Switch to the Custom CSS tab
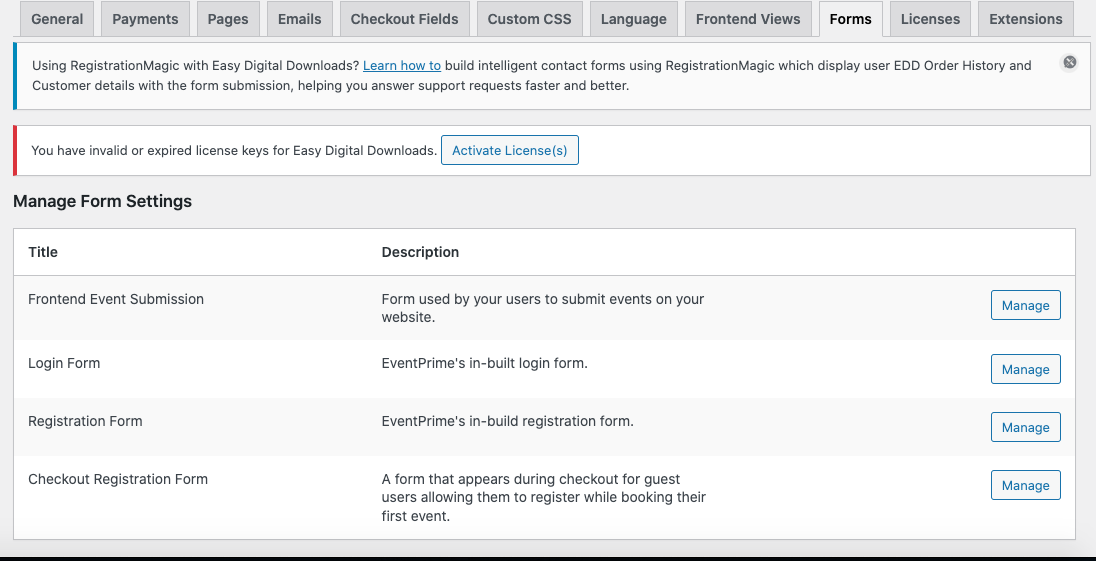1096x561 pixels. (x=529, y=19)
